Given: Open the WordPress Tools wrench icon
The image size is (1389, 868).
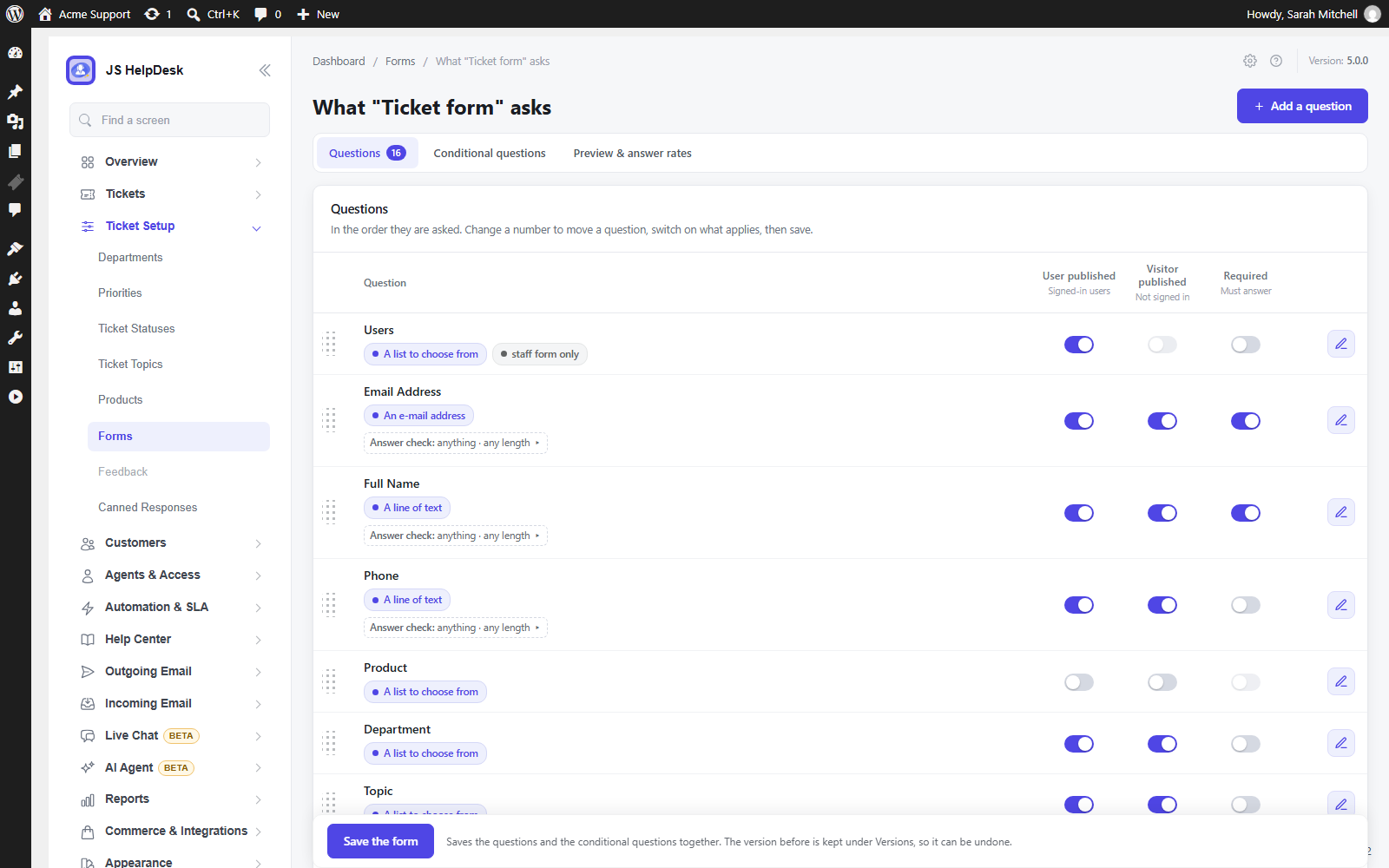Looking at the screenshot, I should 15,338.
